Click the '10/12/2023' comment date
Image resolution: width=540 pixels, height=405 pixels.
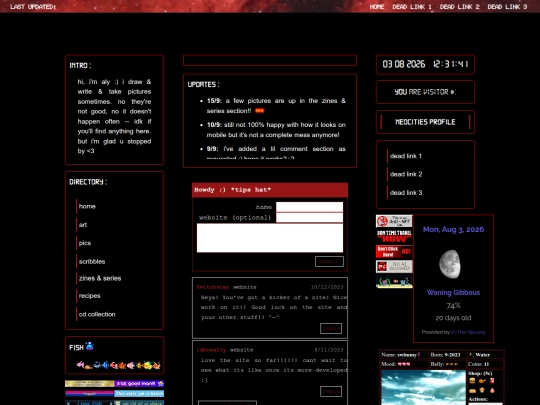(x=327, y=287)
